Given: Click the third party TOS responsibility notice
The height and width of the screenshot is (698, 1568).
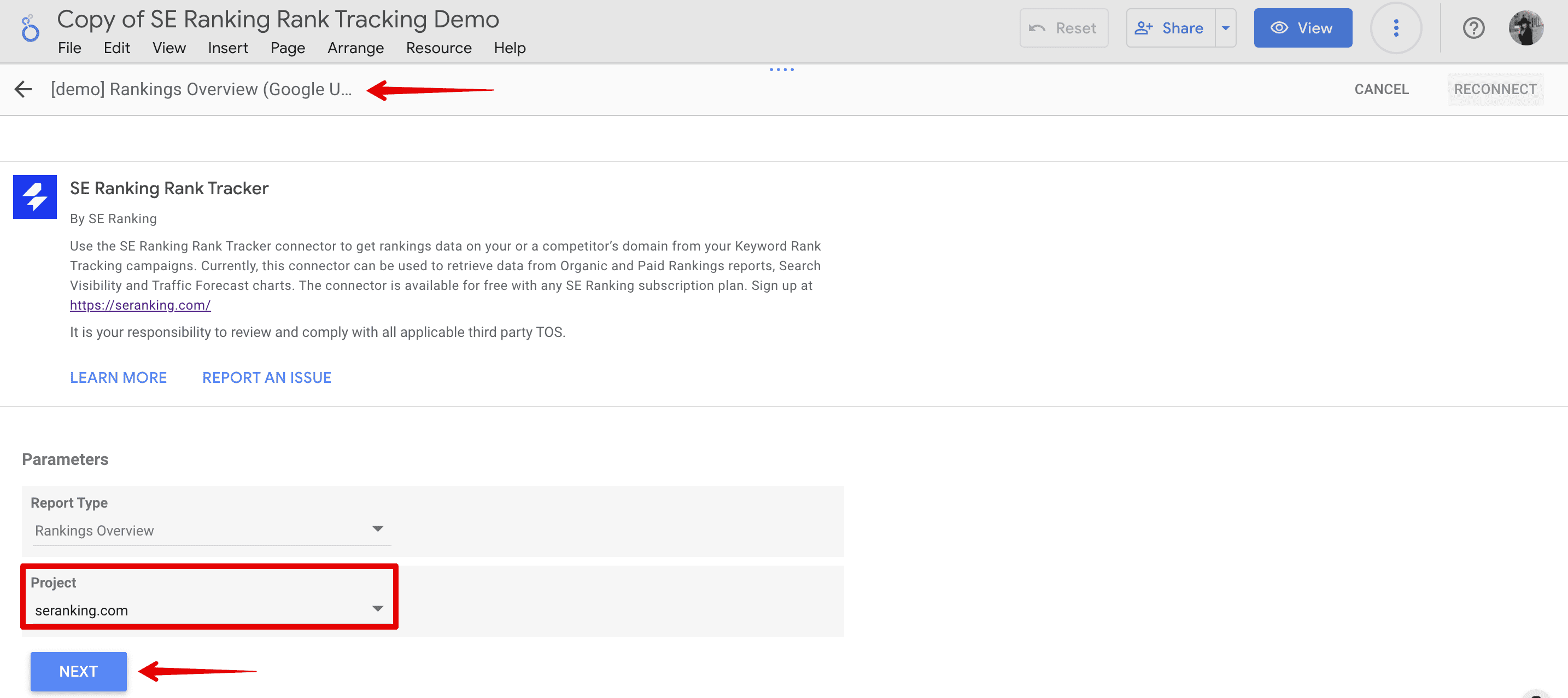Looking at the screenshot, I should tap(318, 332).
